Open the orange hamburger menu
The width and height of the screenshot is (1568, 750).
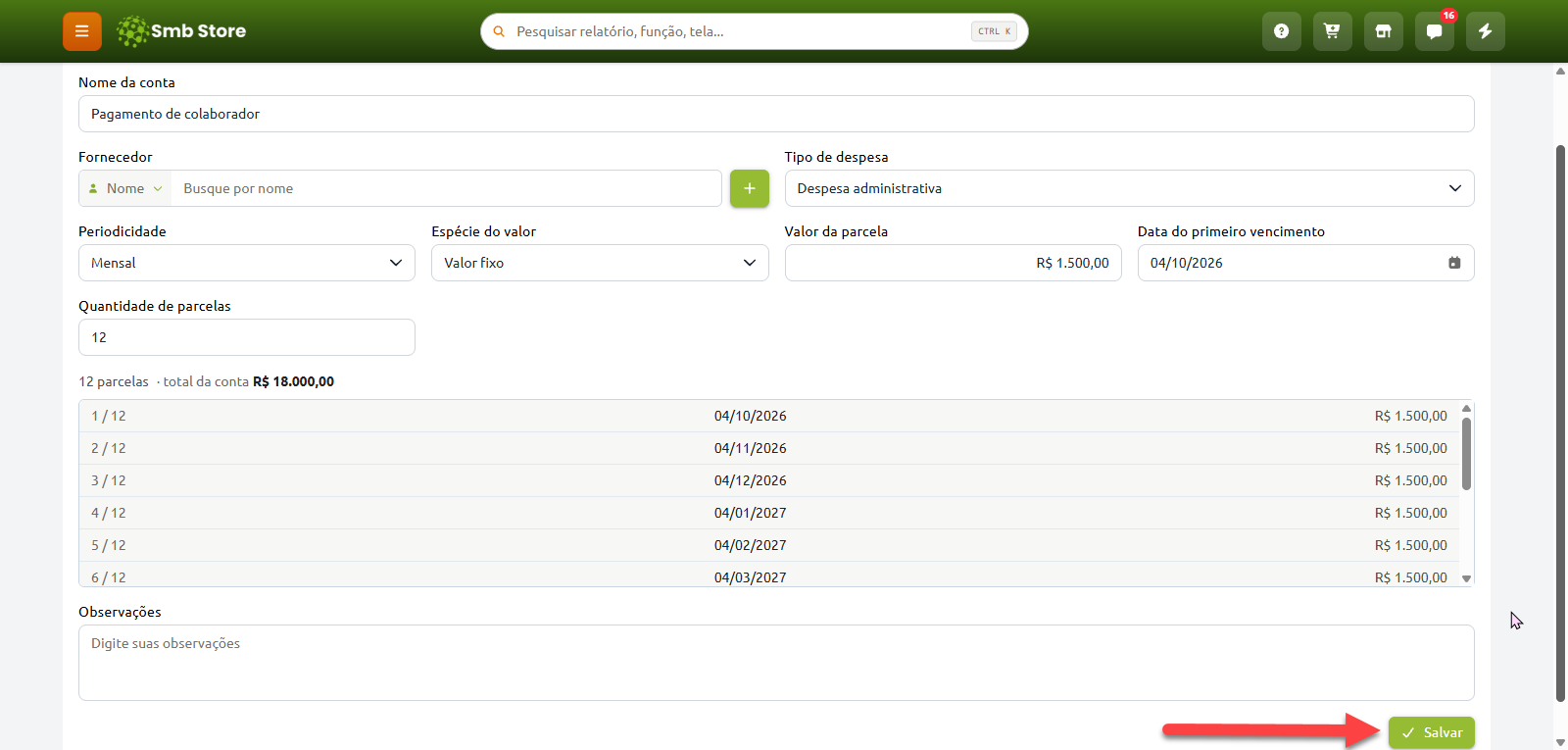coord(82,31)
